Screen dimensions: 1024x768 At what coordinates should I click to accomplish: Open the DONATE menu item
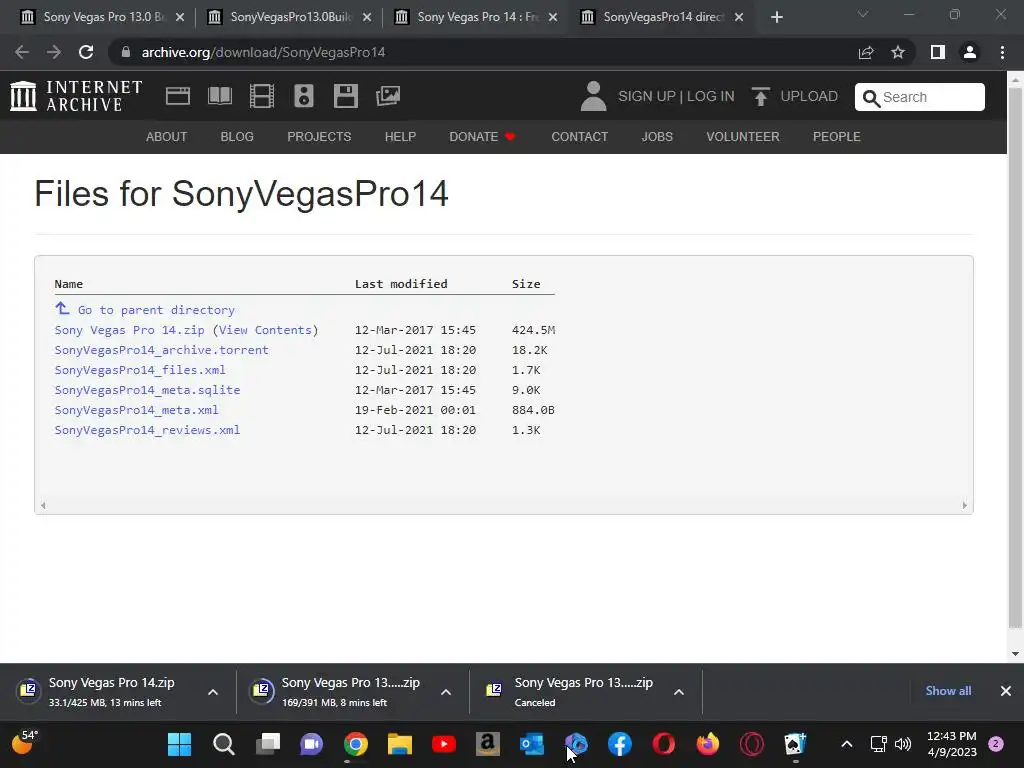click(x=482, y=136)
